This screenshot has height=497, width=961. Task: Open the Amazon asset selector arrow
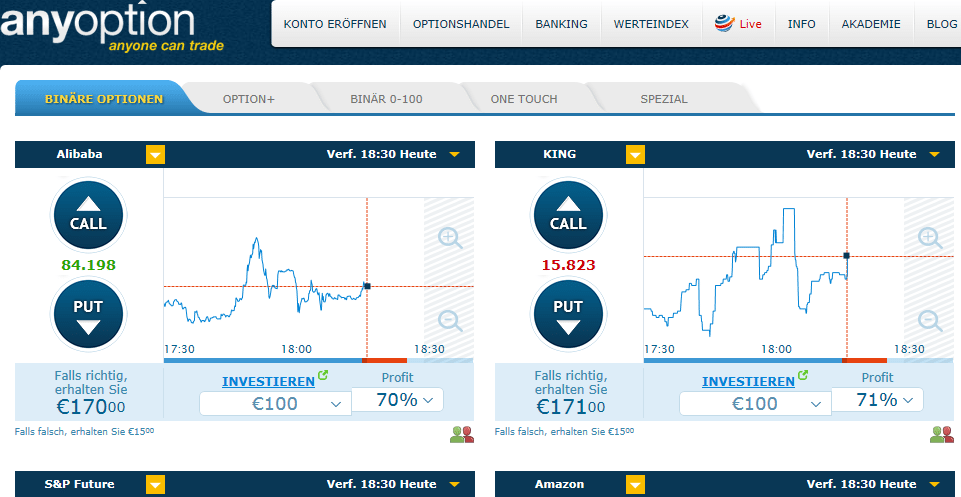636,485
